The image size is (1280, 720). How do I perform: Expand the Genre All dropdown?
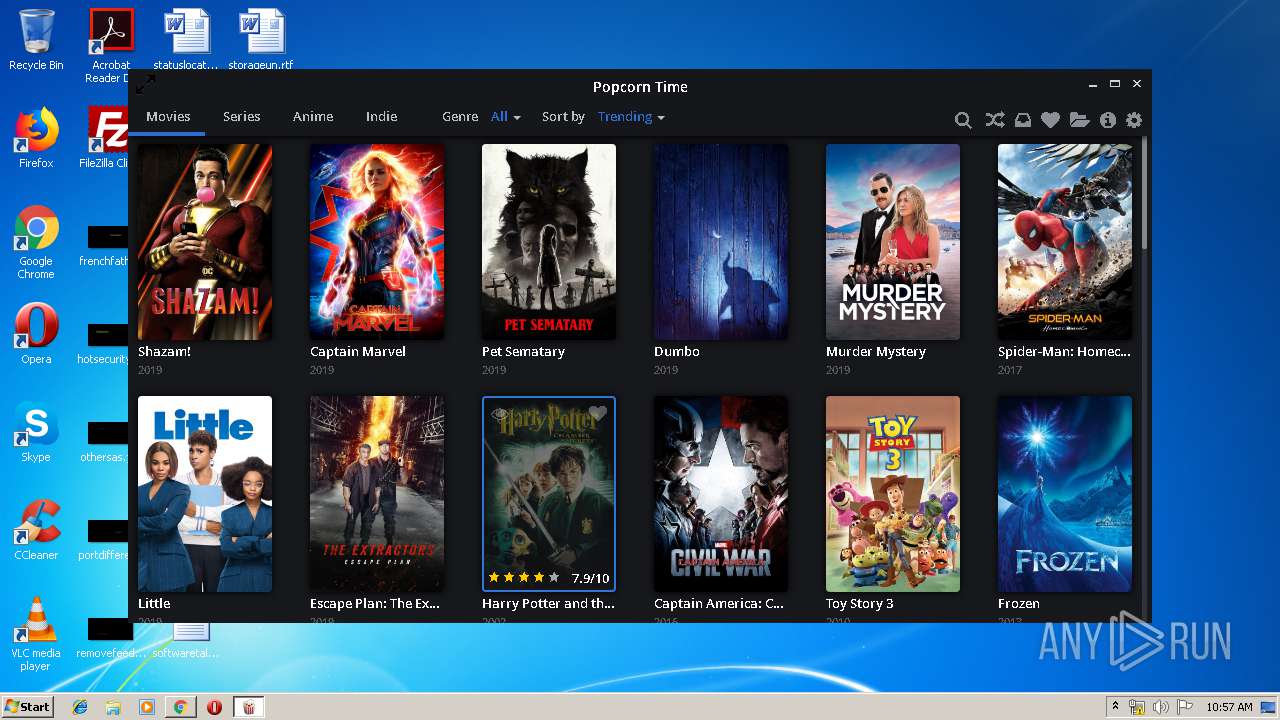click(x=506, y=117)
